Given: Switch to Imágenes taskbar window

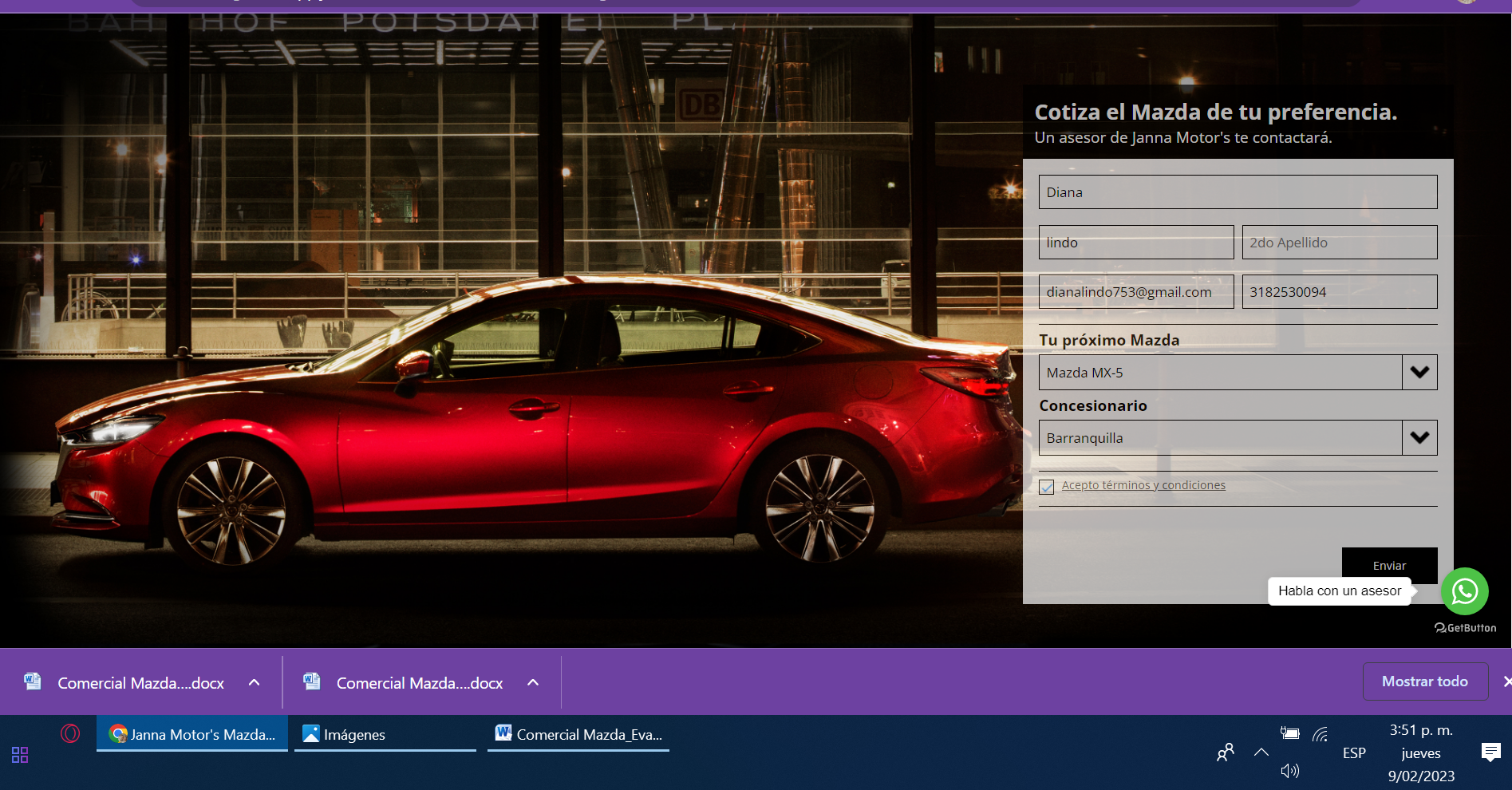Looking at the screenshot, I should tap(385, 734).
